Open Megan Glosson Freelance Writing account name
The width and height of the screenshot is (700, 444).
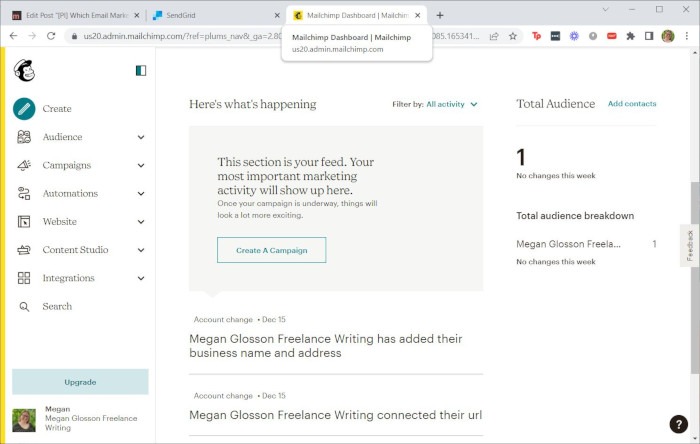(x=91, y=423)
